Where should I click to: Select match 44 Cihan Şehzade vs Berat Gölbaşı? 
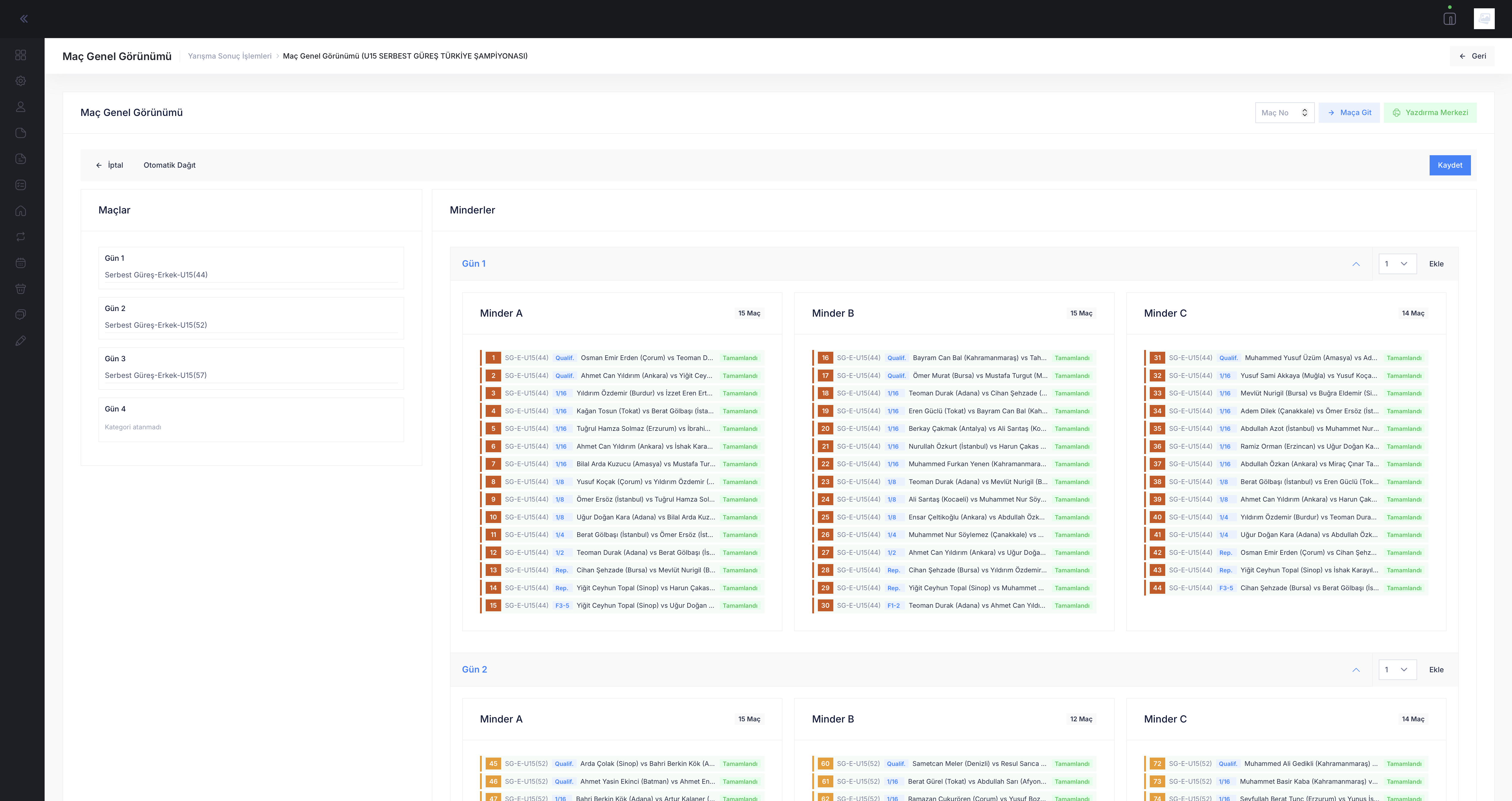click(1286, 588)
